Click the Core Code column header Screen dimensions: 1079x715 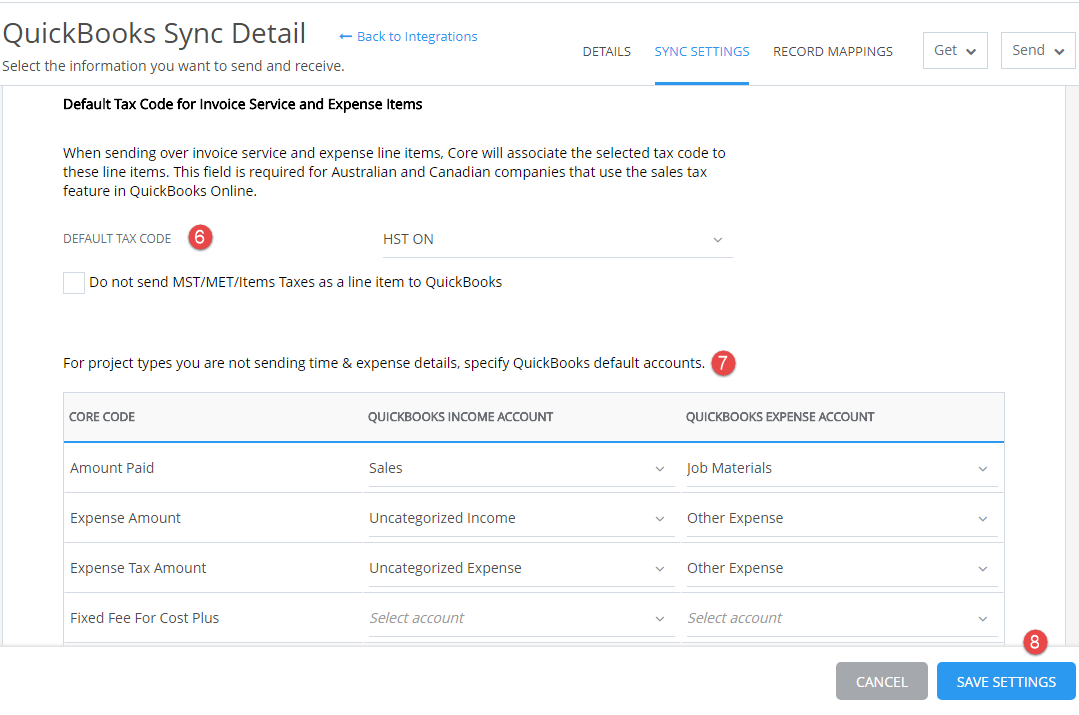point(102,417)
